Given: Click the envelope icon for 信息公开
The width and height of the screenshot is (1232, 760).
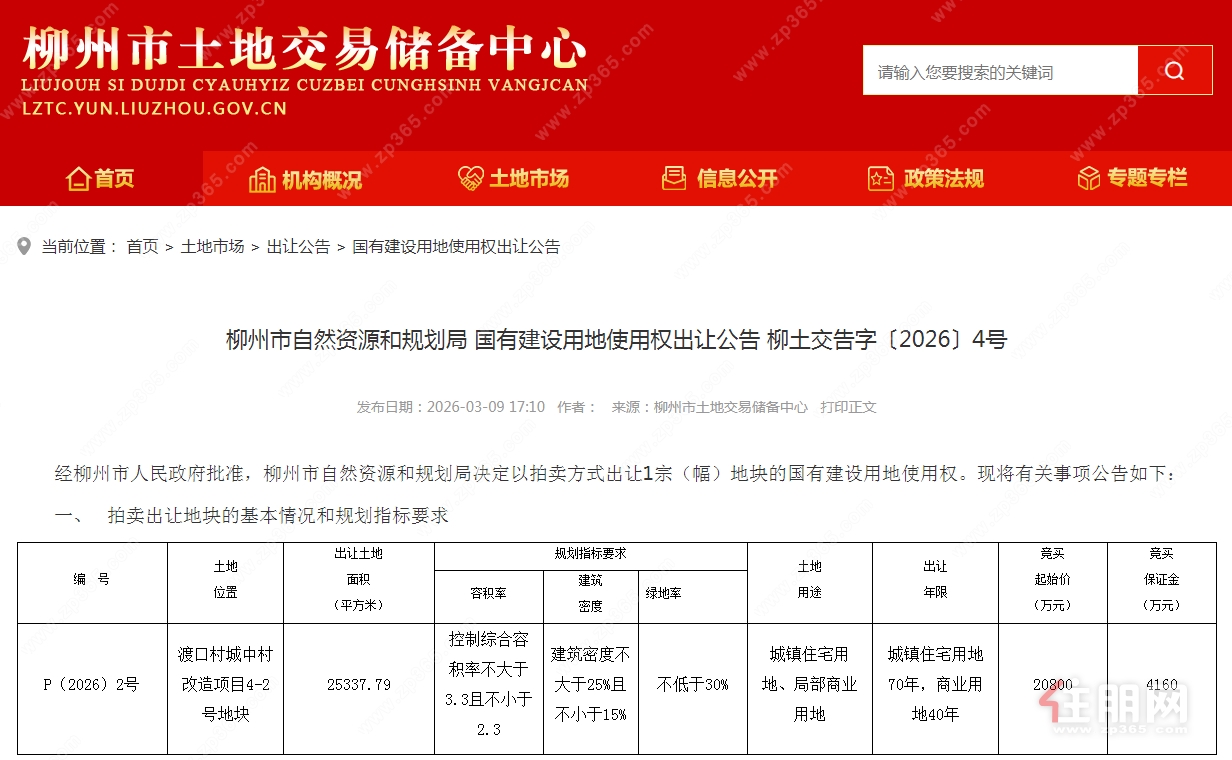Looking at the screenshot, I should pos(672,178).
